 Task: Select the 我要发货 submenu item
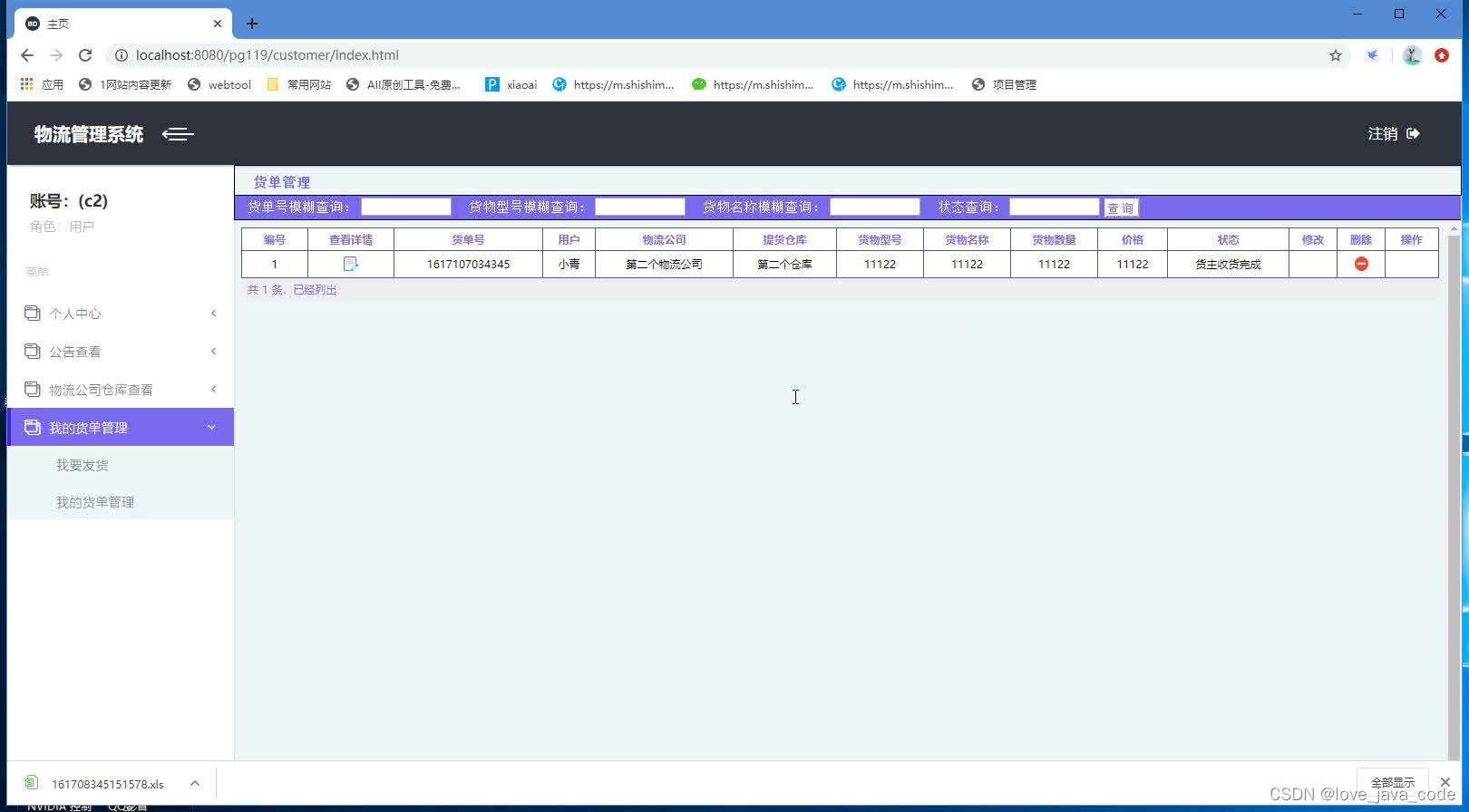[x=83, y=465]
